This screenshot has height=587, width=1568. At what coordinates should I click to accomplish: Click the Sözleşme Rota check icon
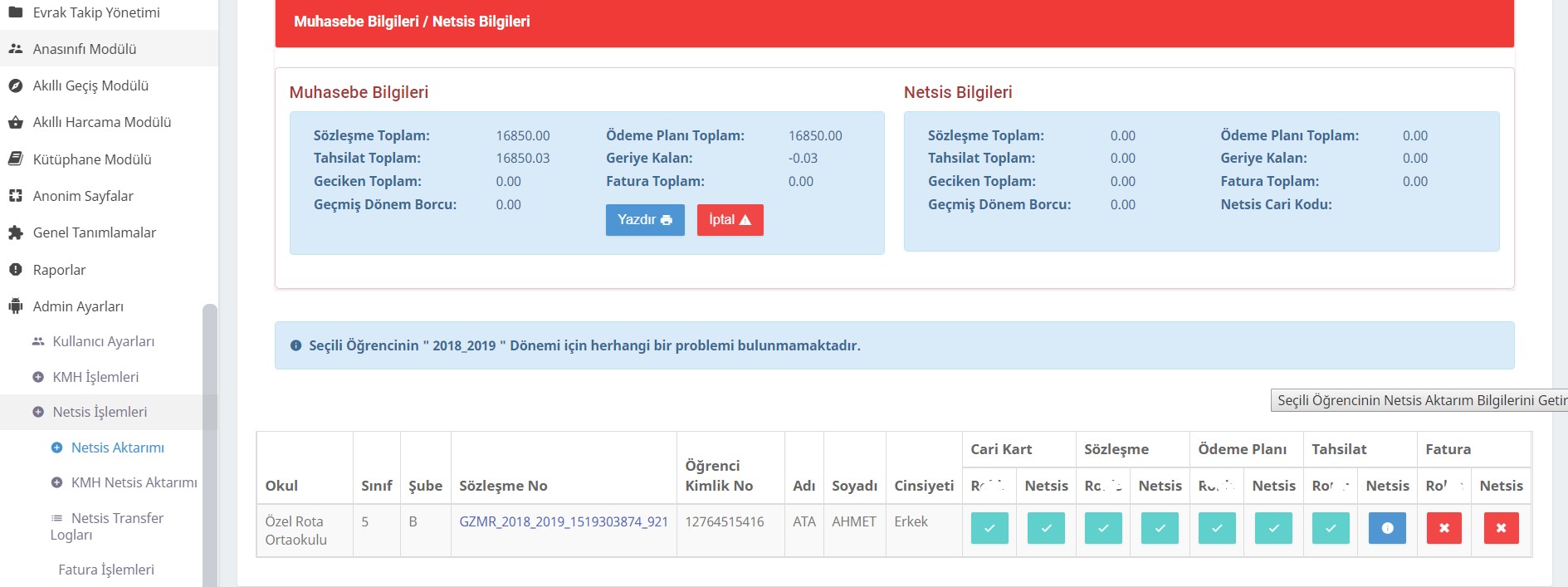click(1103, 528)
